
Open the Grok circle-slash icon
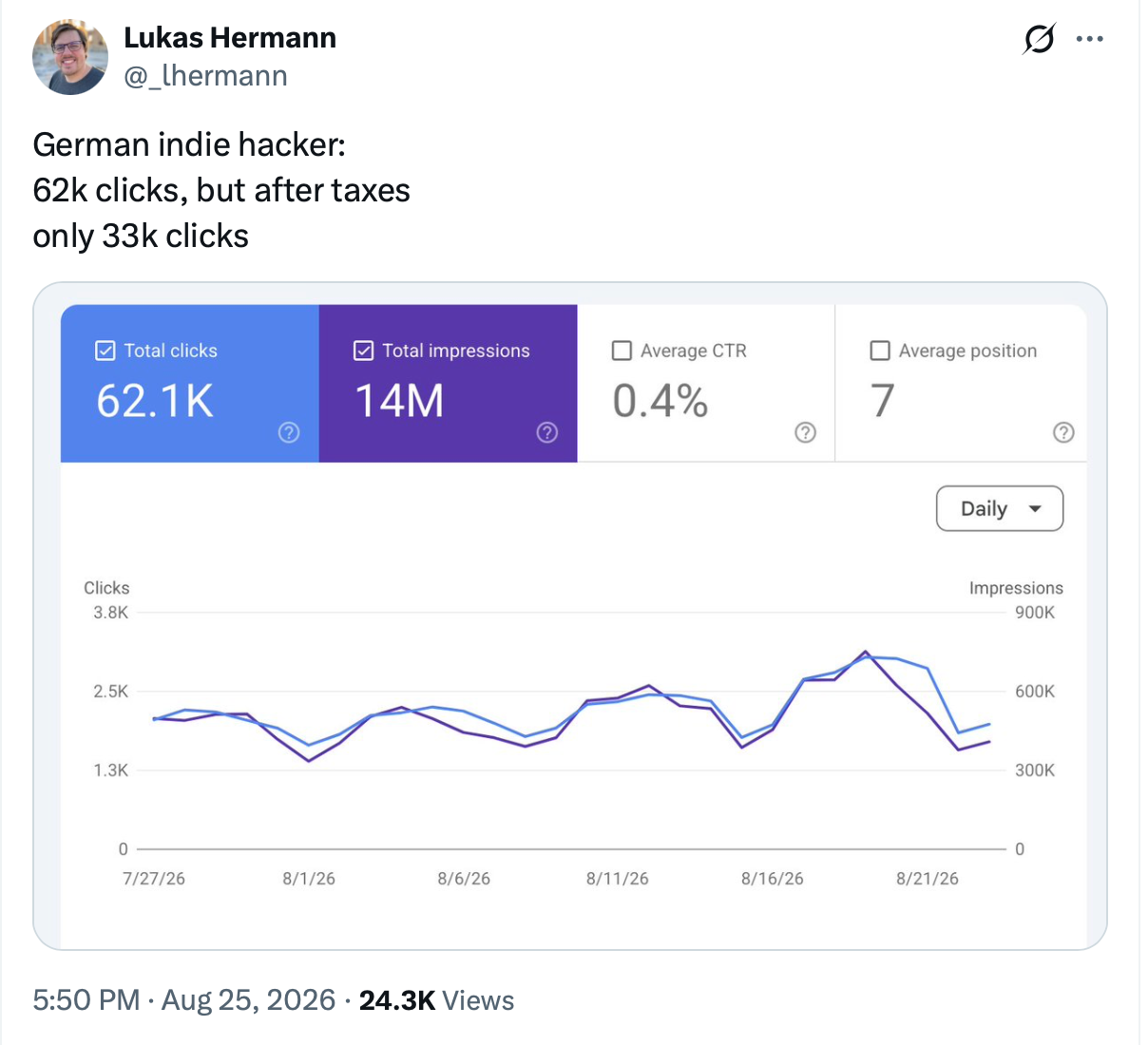coord(1039,39)
